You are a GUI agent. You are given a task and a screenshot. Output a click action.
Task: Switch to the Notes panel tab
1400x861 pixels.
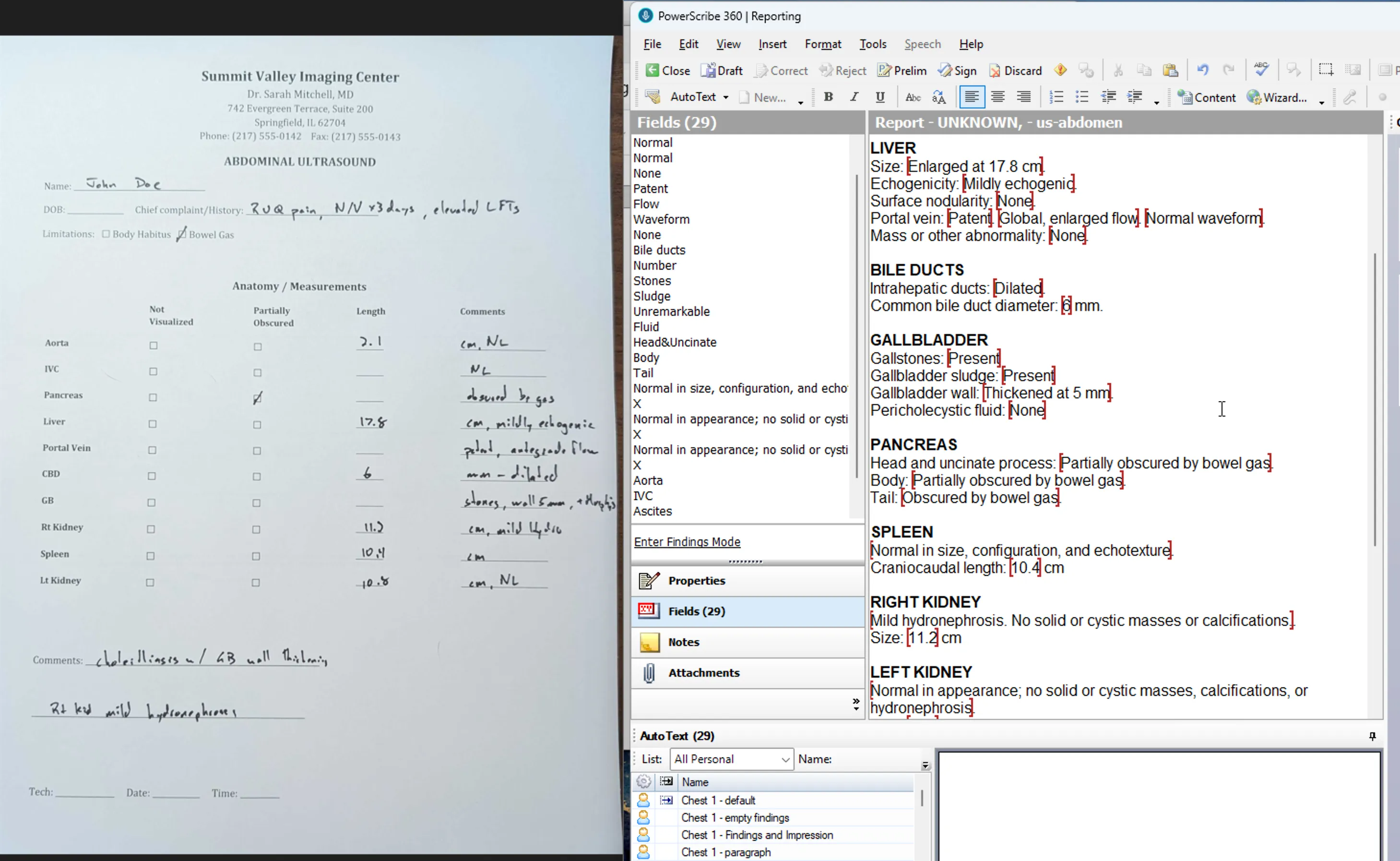point(684,642)
